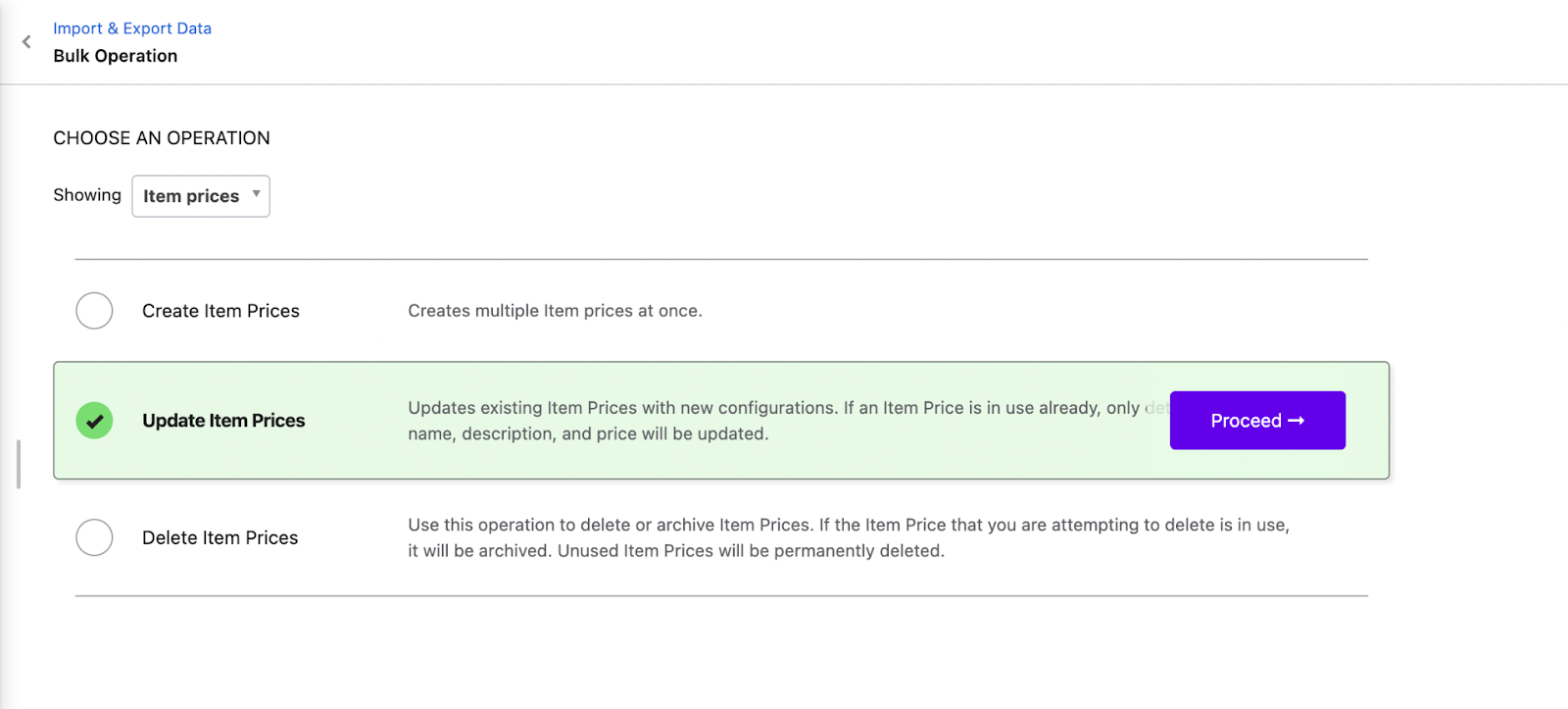Open the Item prices dropdown
Screen dimensions: 1568x709
pyautogui.click(x=192, y=196)
